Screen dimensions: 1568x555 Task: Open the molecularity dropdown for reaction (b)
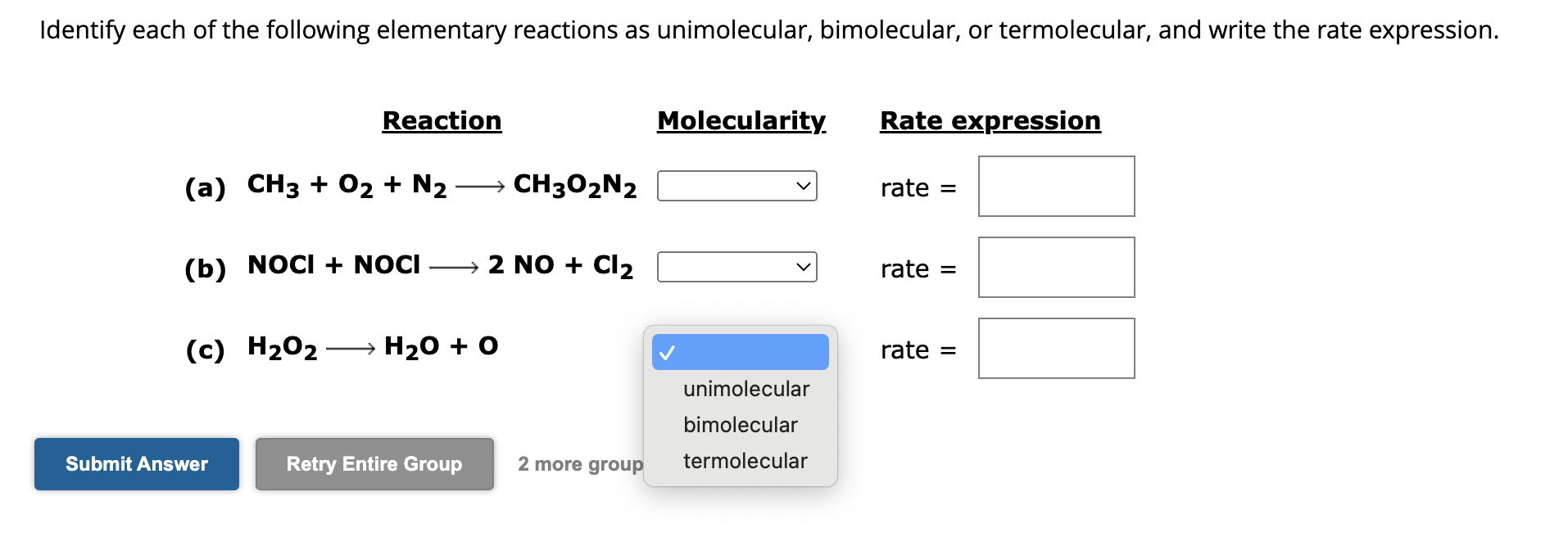coord(735,267)
